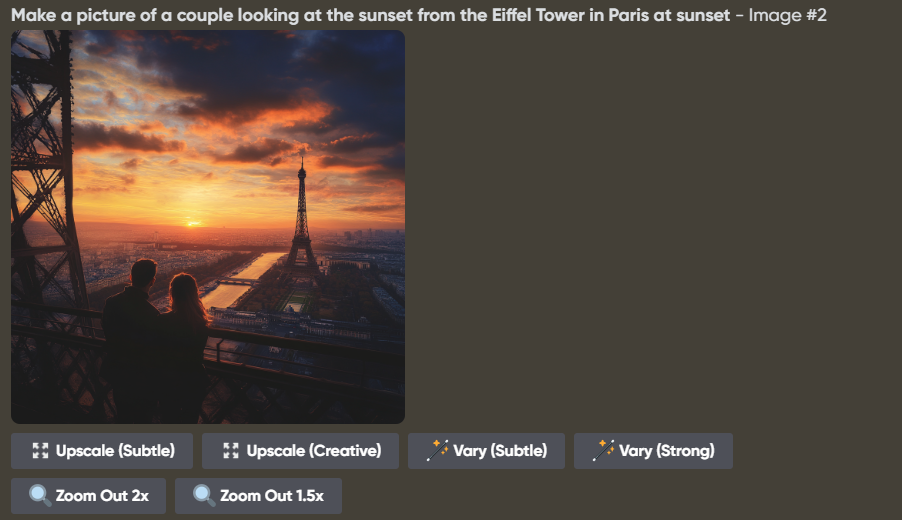Click the prompt text about the couple

click(x=370, y=15)
